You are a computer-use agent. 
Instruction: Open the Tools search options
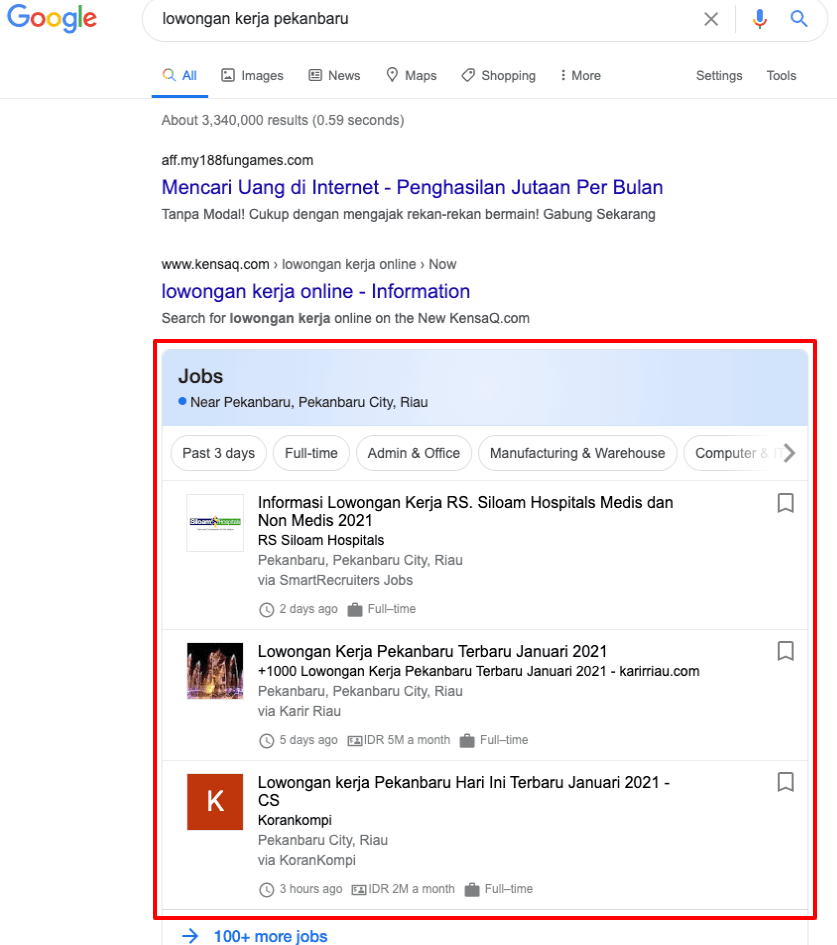click(x=781, y=76)
